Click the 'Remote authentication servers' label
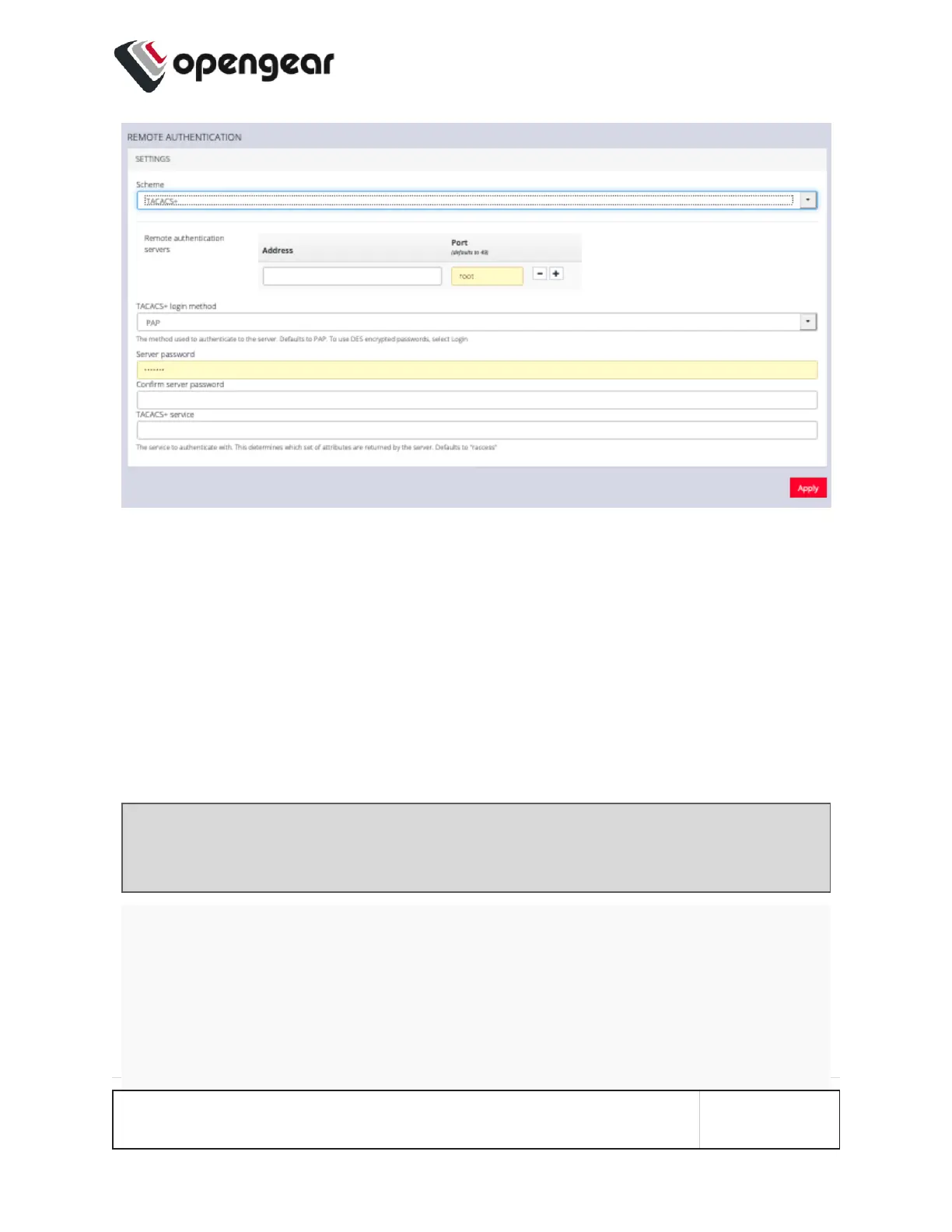 click(x=184, y=243)
